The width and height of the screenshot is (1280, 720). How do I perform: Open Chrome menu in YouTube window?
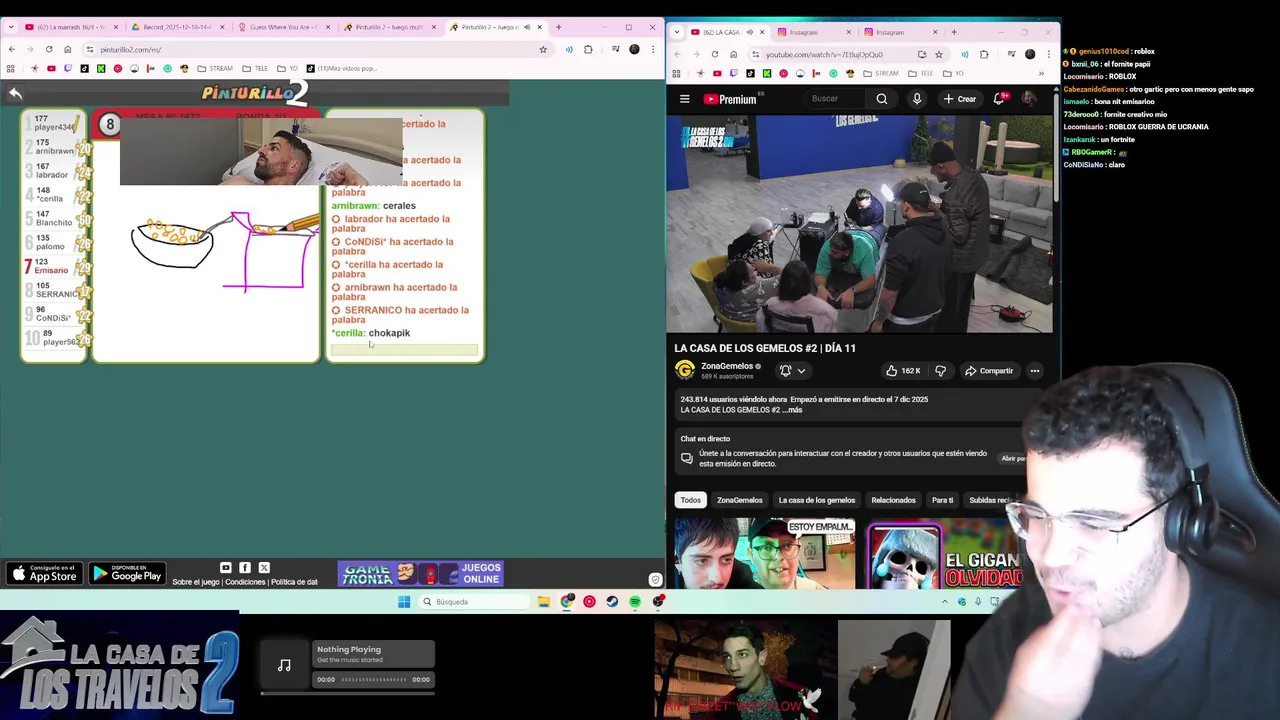click(x=1048, y=54)
